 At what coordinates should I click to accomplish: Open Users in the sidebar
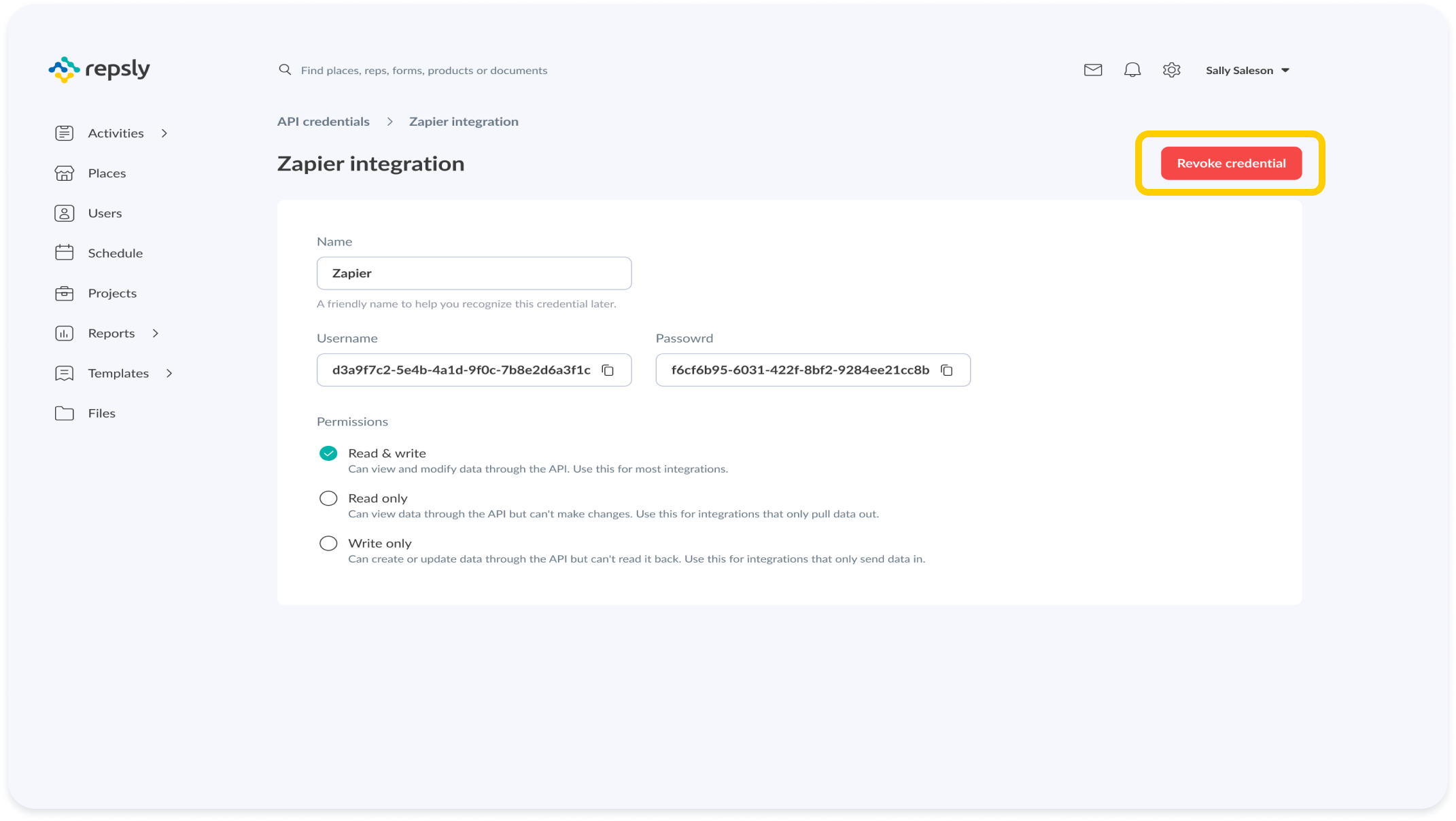[105, 213]
